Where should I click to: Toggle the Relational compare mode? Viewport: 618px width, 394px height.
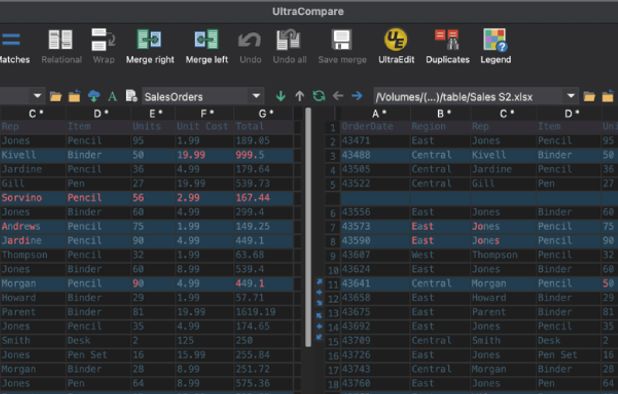61,46
